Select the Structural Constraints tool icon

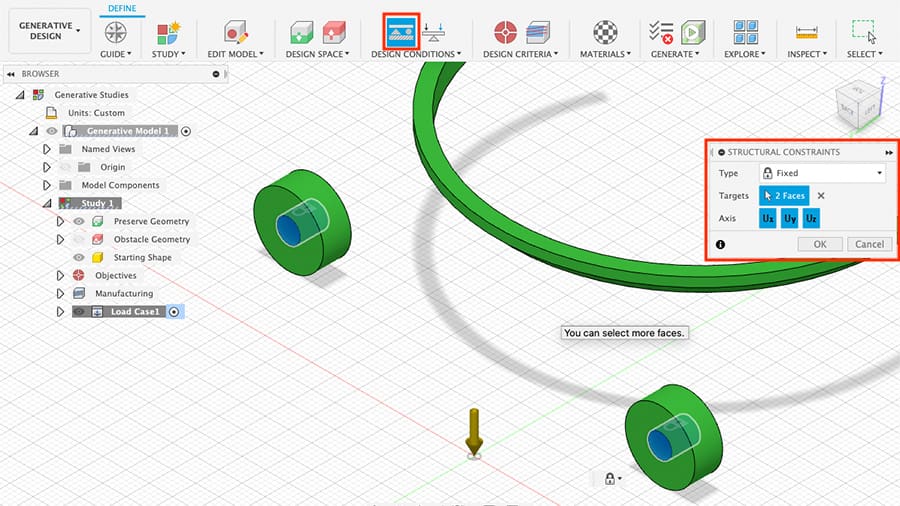coord(401,32)
